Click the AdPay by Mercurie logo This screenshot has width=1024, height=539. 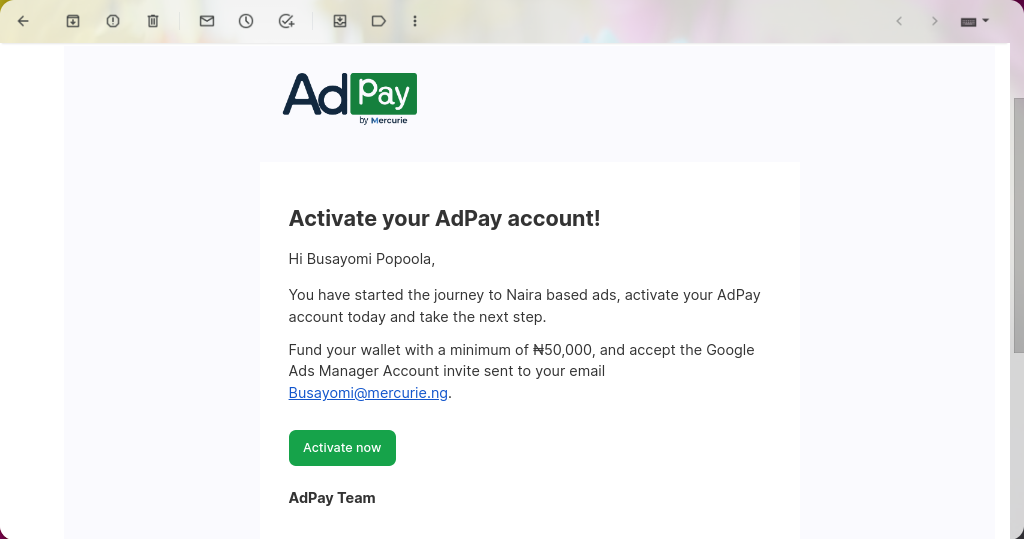coord(350,98)
